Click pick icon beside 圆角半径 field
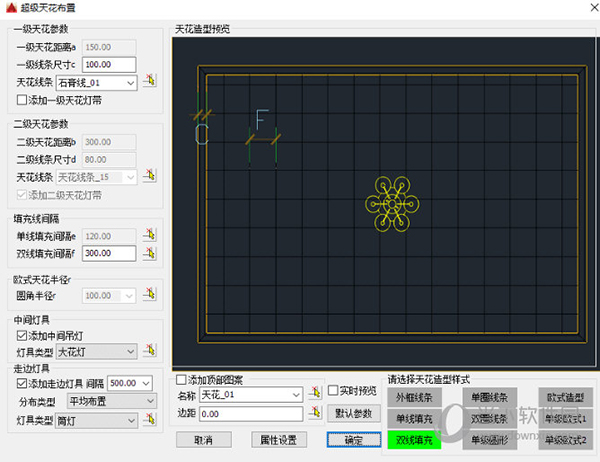Image resolution: width=600 pixels, height=462 pixels. point(150,295)
